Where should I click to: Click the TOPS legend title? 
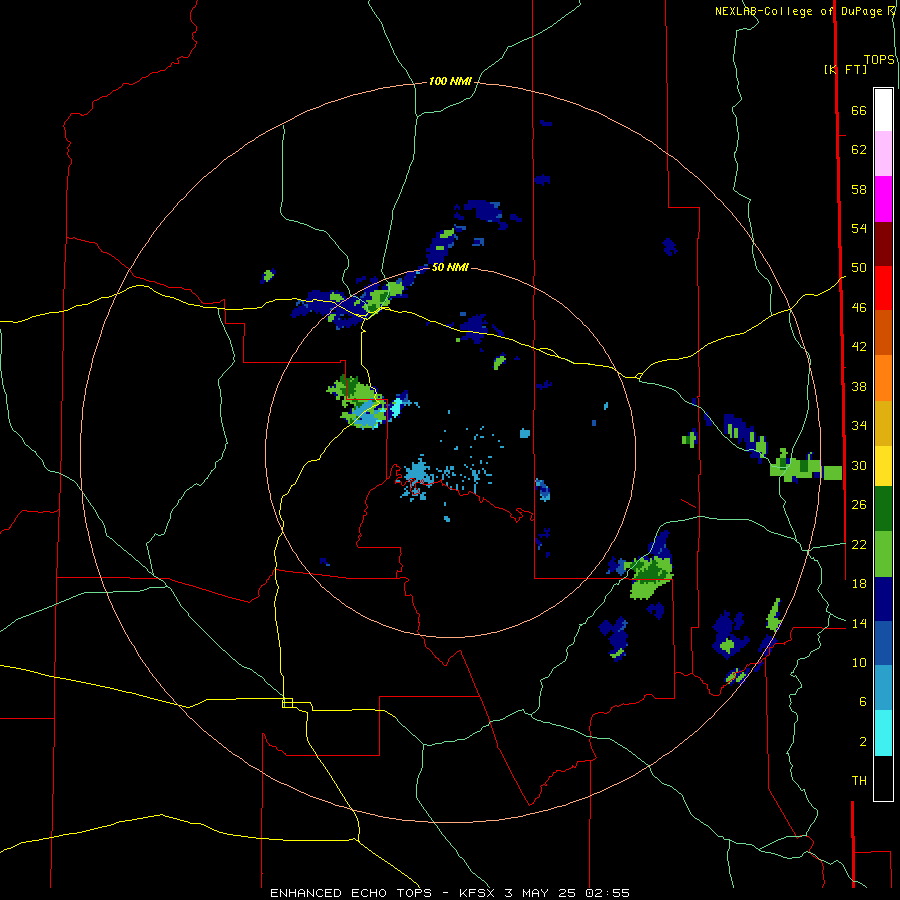click(x=879, y=59)
